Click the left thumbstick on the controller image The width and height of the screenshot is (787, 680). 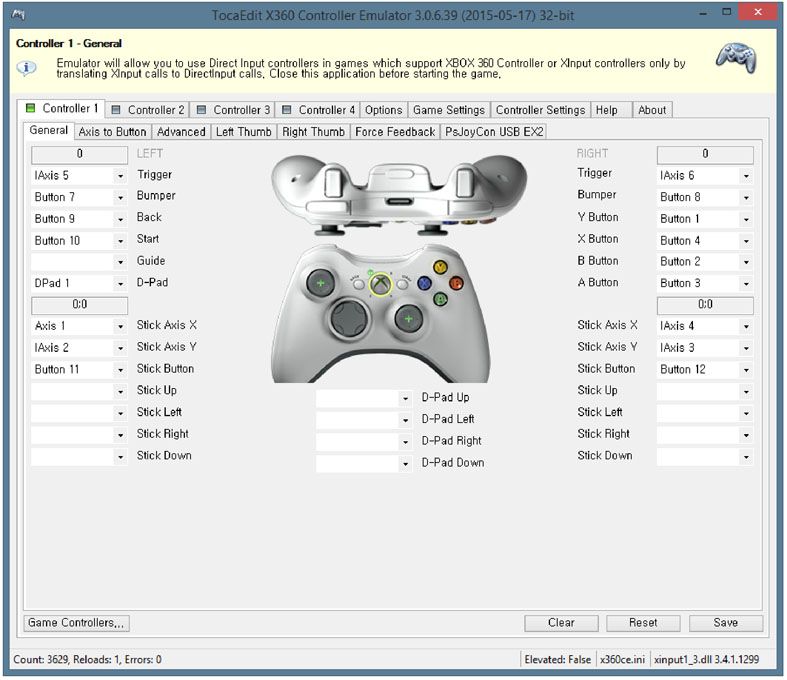[320, 283]
